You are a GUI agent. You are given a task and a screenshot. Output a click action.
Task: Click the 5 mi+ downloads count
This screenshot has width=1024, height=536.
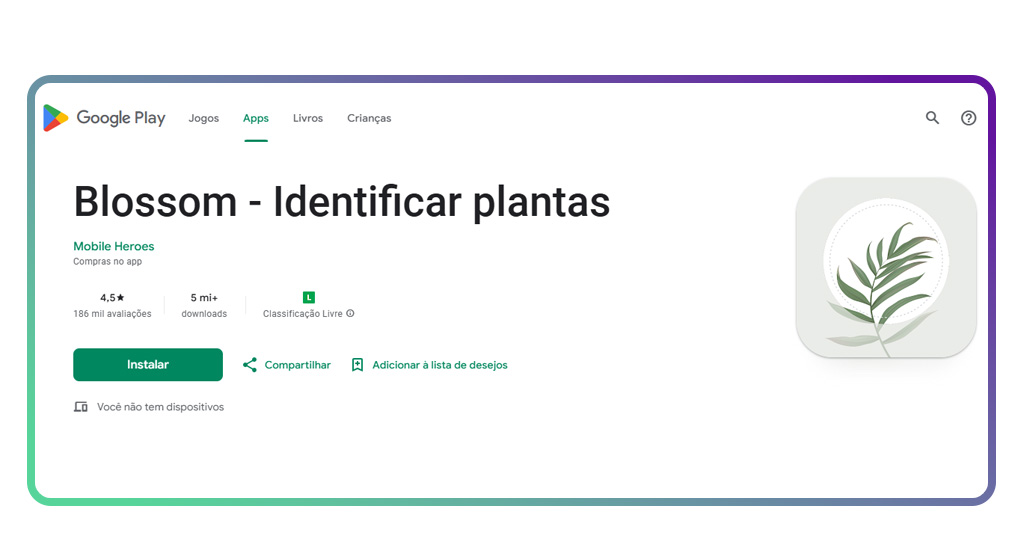[204, 298]
